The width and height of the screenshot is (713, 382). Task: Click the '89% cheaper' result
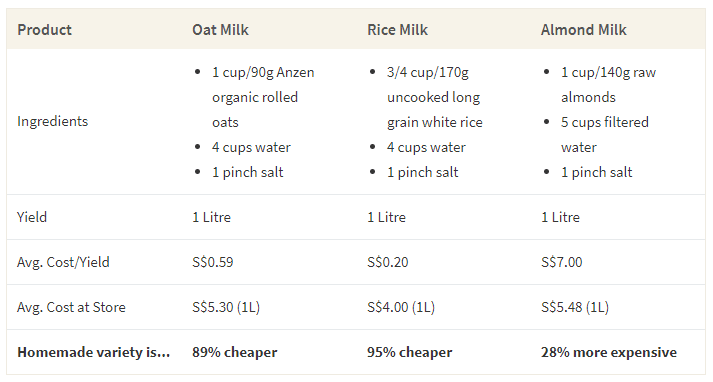(x=234, y=352)
